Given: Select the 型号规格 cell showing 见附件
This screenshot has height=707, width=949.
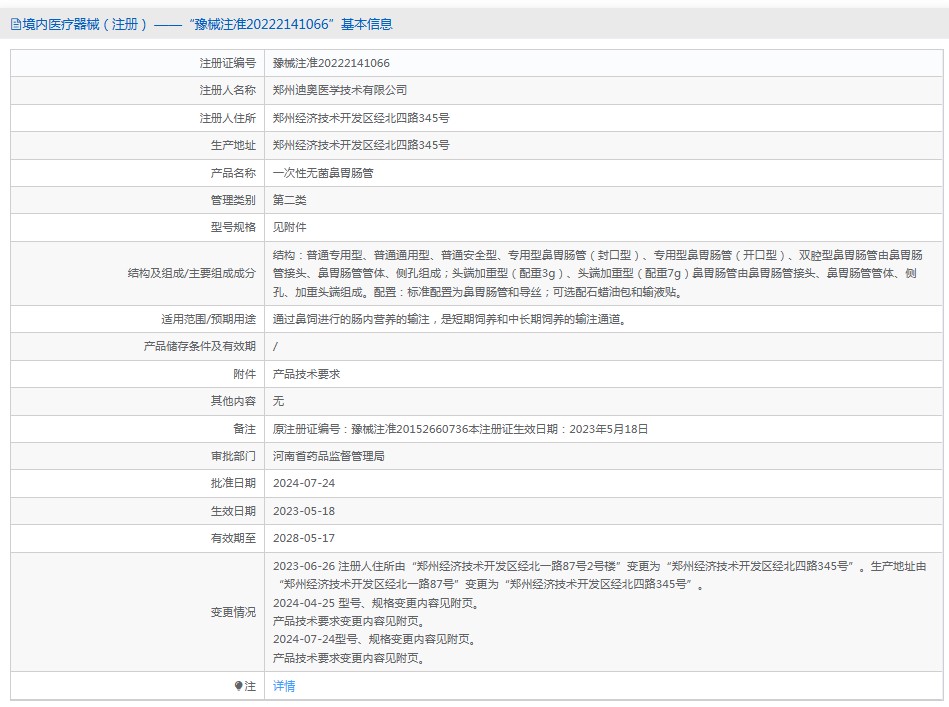Looking at the screenshot, I should 290,227.
